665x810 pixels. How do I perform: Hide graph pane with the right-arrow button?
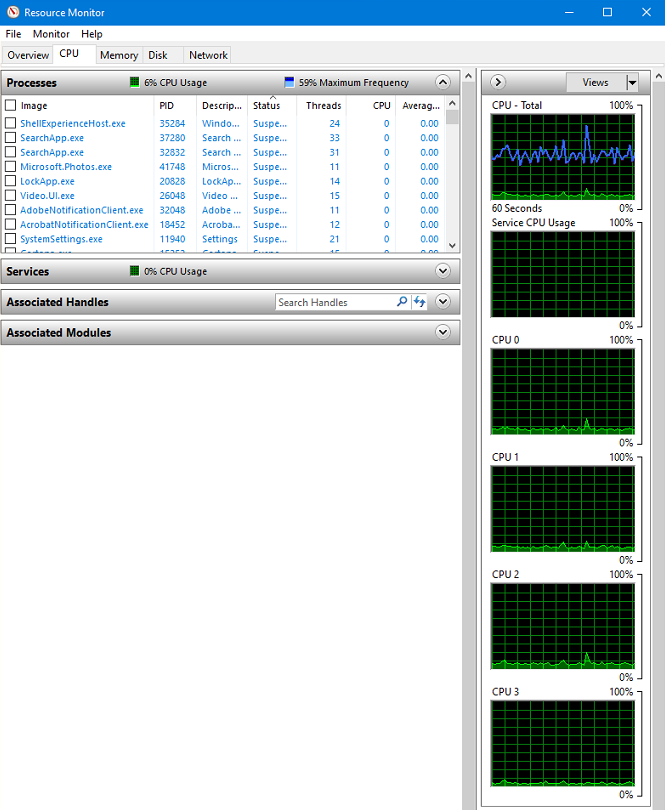pos(498,82)
